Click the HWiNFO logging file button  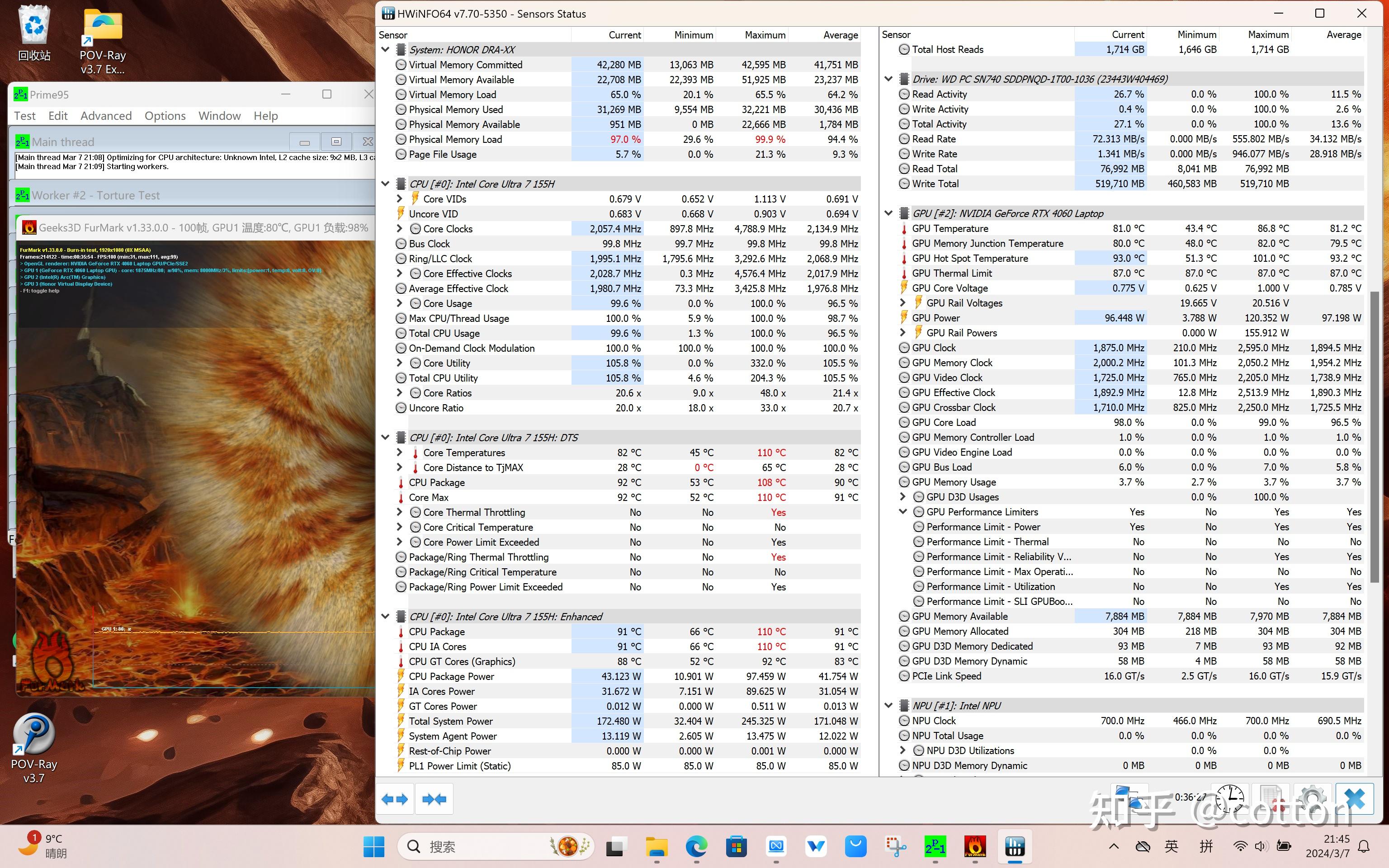click(x=1271, y=798)
